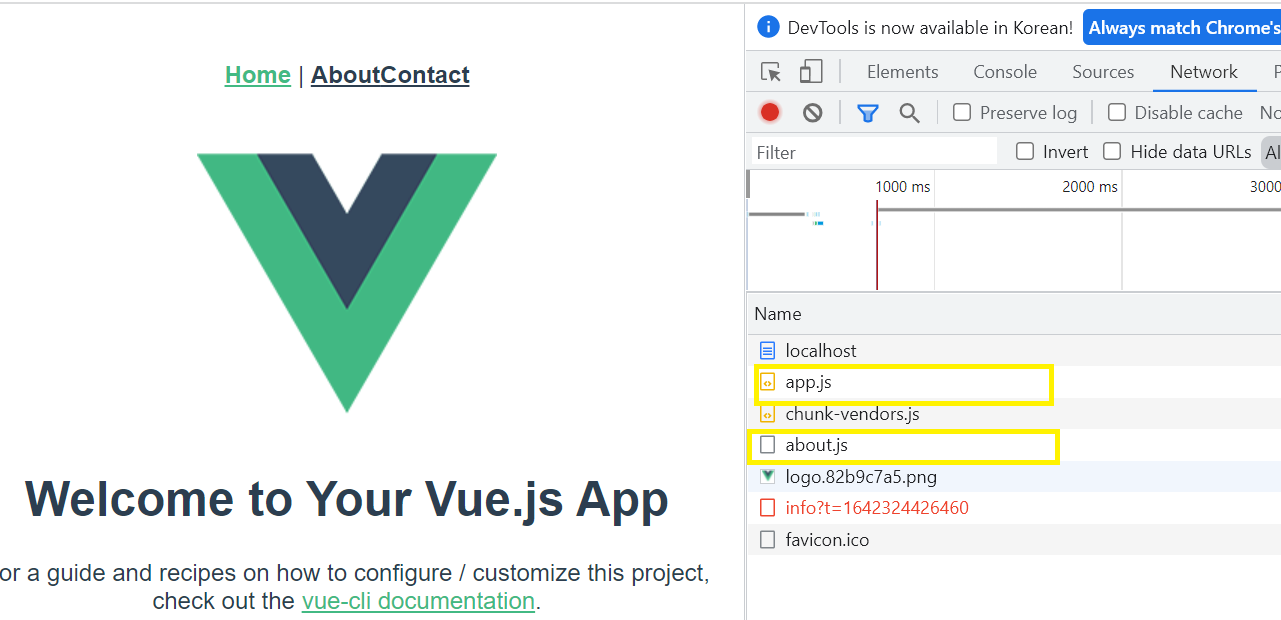Open the Elements tab

tap(902, 72)
